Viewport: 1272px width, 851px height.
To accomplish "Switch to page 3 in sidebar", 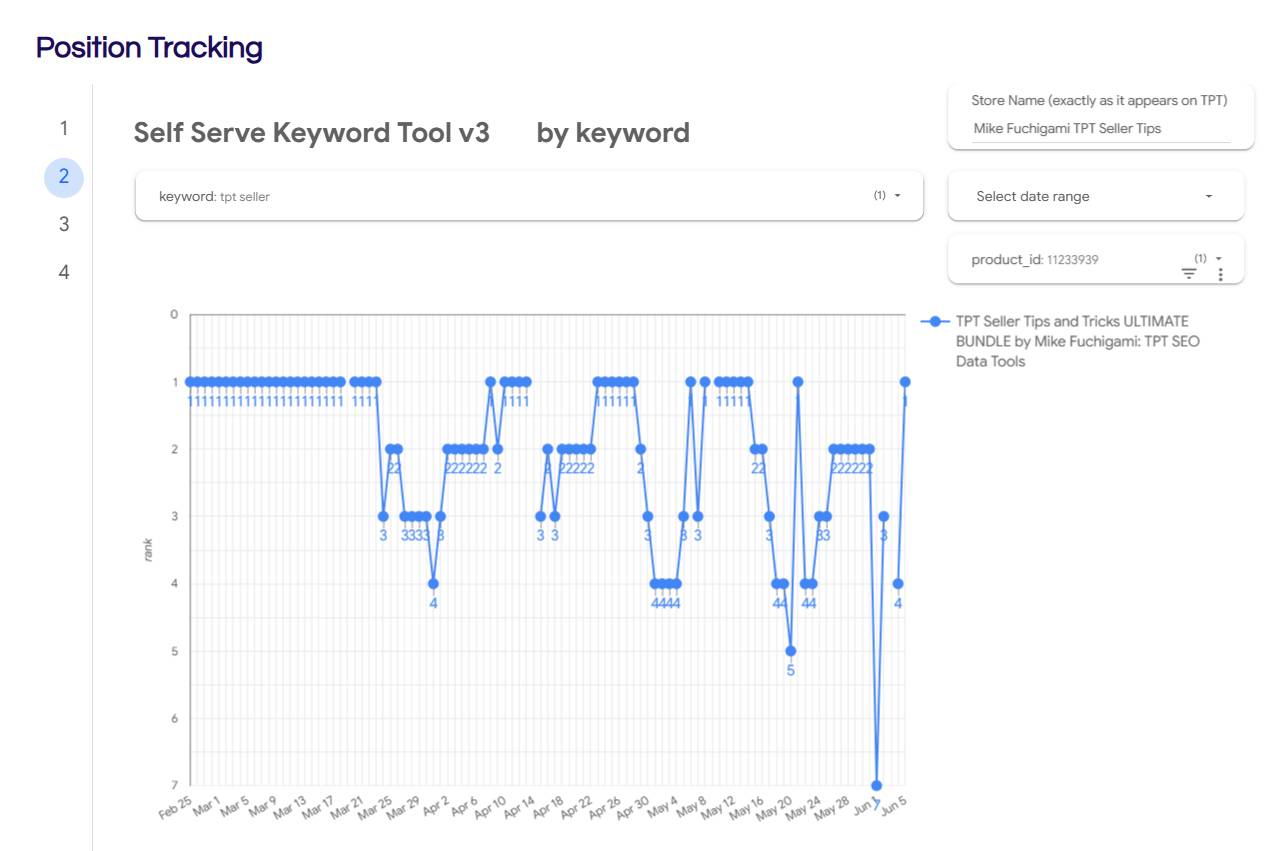I will pos(64,224).
